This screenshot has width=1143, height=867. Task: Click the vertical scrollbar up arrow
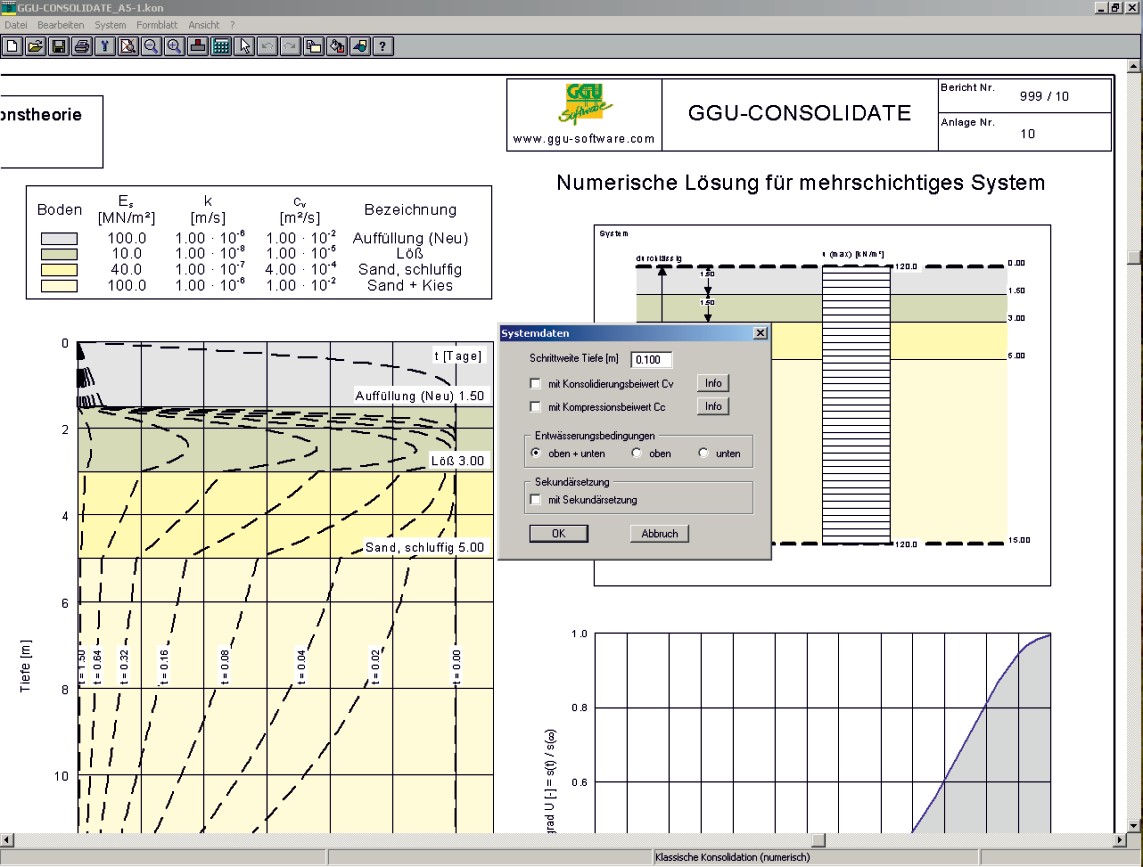1134,67
